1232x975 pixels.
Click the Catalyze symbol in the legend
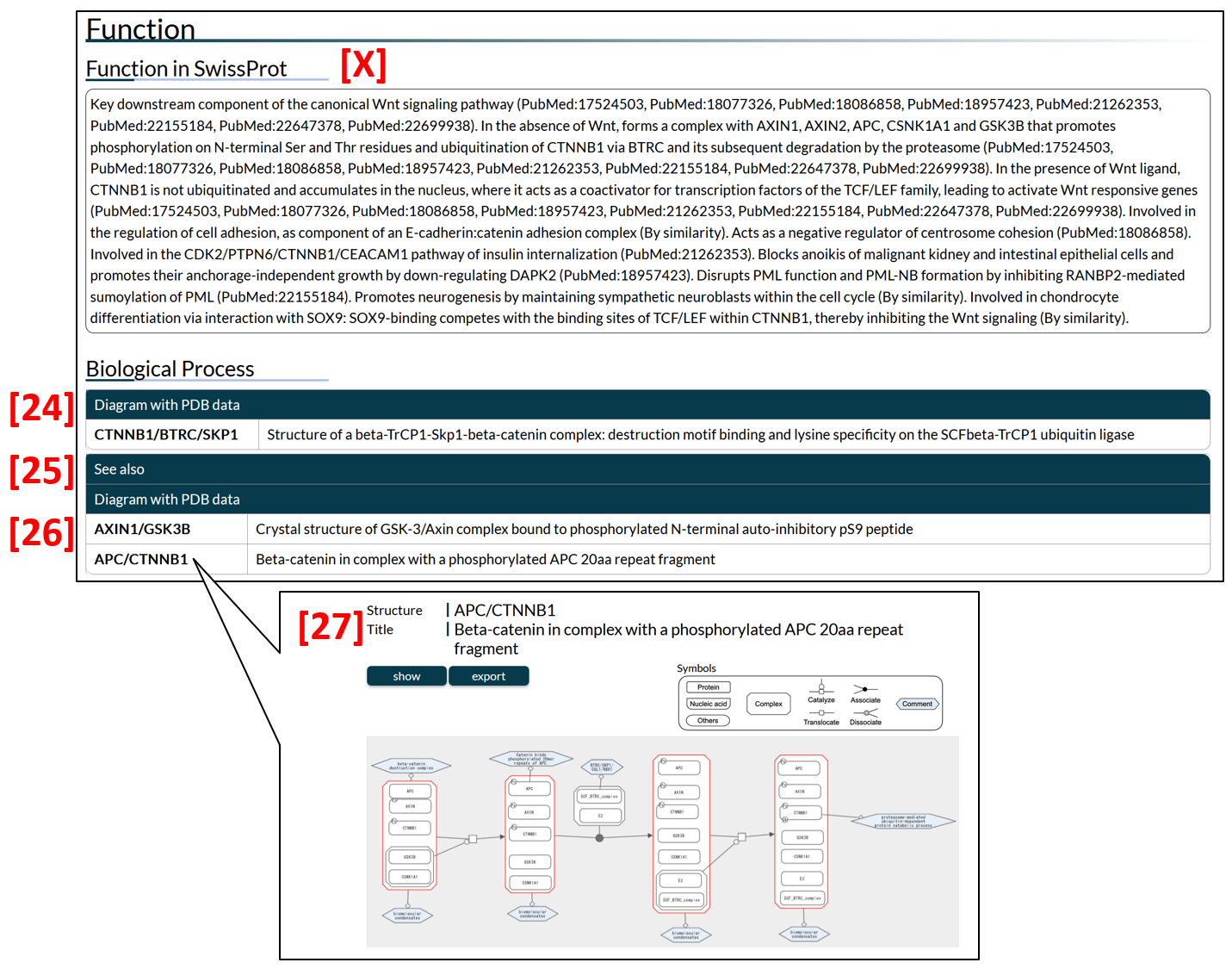pyautogui.click(x=821, y=692)
